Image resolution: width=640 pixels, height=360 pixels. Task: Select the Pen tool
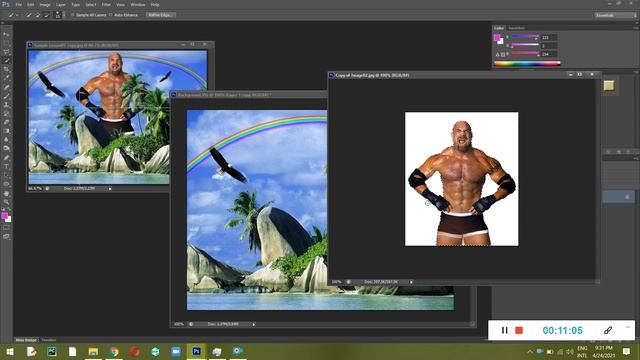[x=6, y=158]
